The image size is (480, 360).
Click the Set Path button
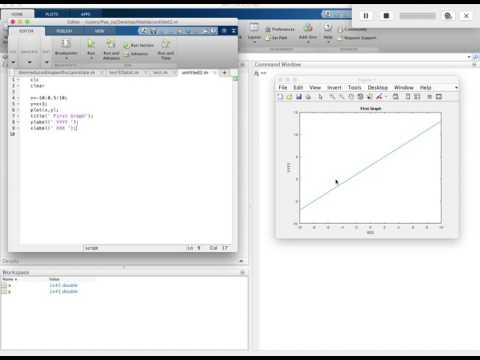[276, 38]
